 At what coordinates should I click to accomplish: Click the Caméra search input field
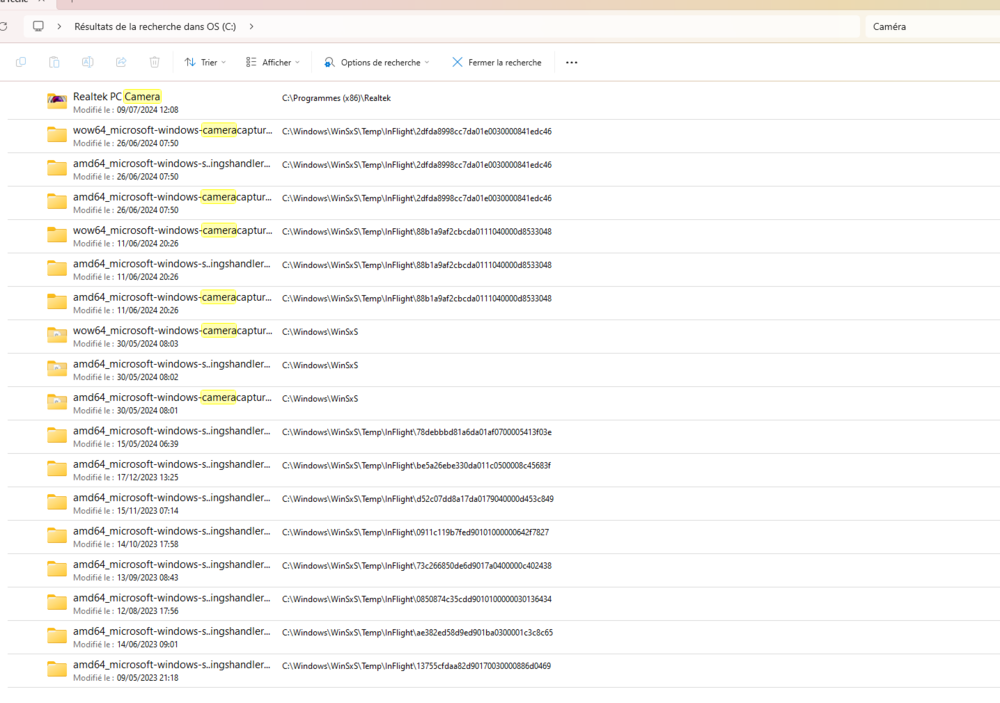tap(930, 27)
